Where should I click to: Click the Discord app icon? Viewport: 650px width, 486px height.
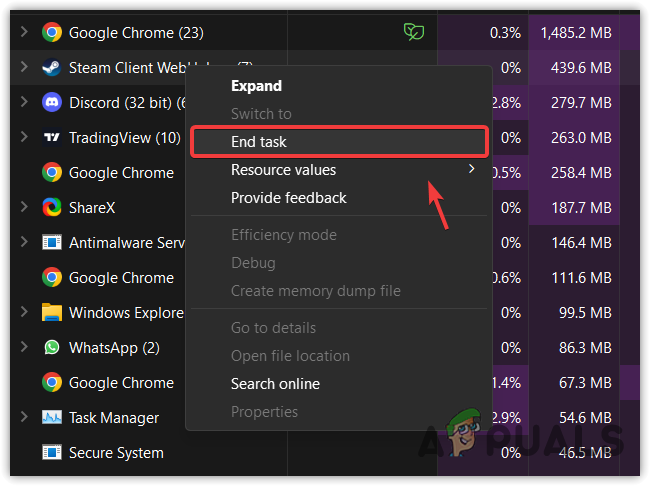(51, 103)
